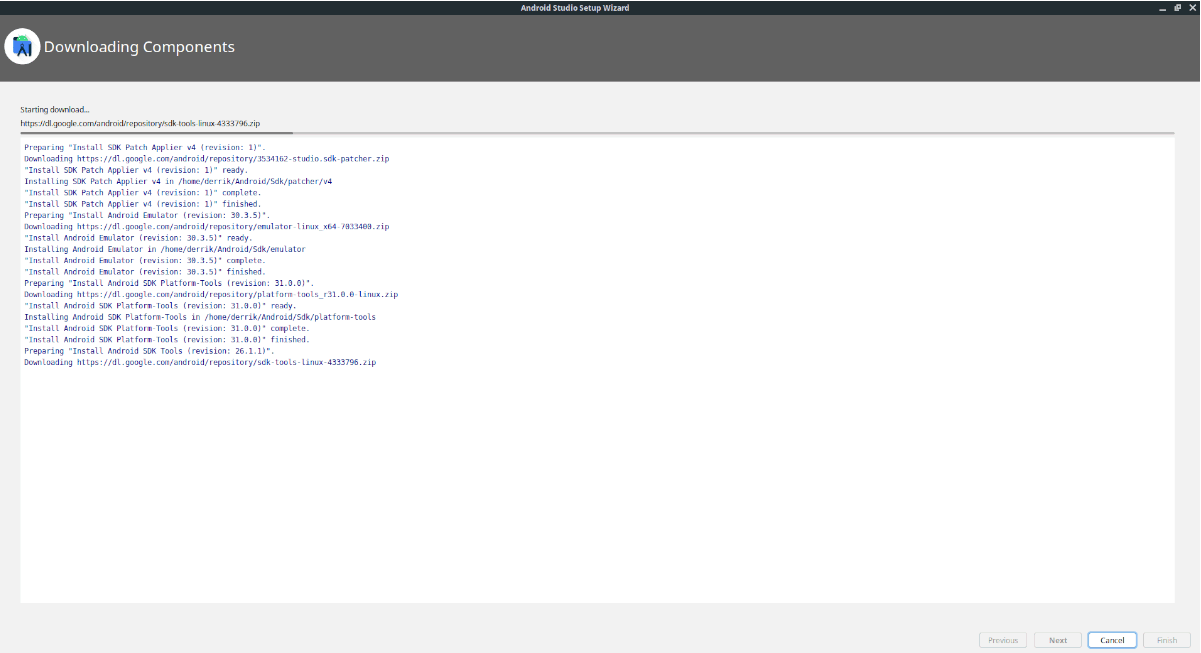Screen dimensions: 1201x653
Task: Minimize the Setup Wizard window
Action: pos(1161,7)
